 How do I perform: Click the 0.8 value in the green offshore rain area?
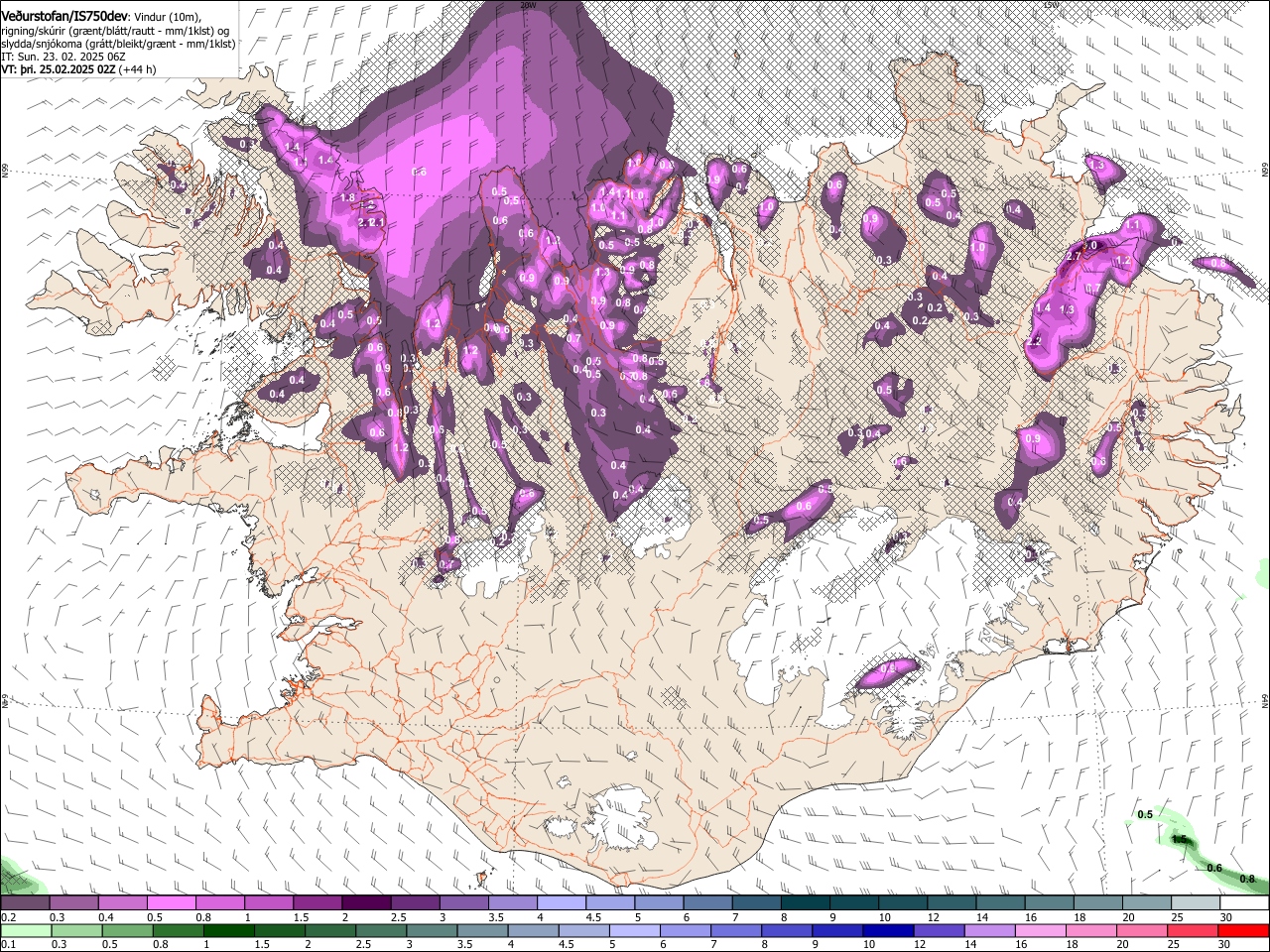[x=1247, y=879]
